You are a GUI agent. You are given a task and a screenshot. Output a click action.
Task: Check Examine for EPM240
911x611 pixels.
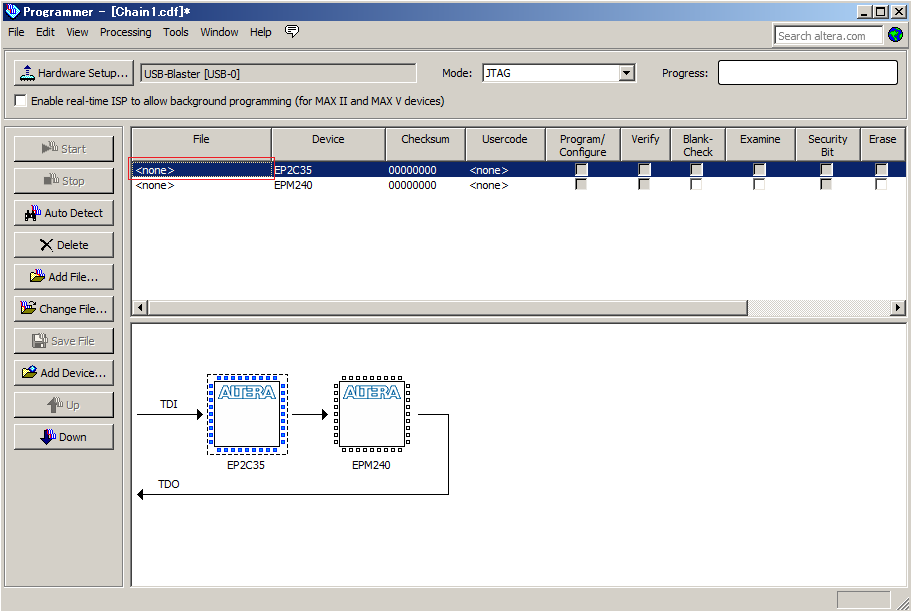tap(759, 184)
